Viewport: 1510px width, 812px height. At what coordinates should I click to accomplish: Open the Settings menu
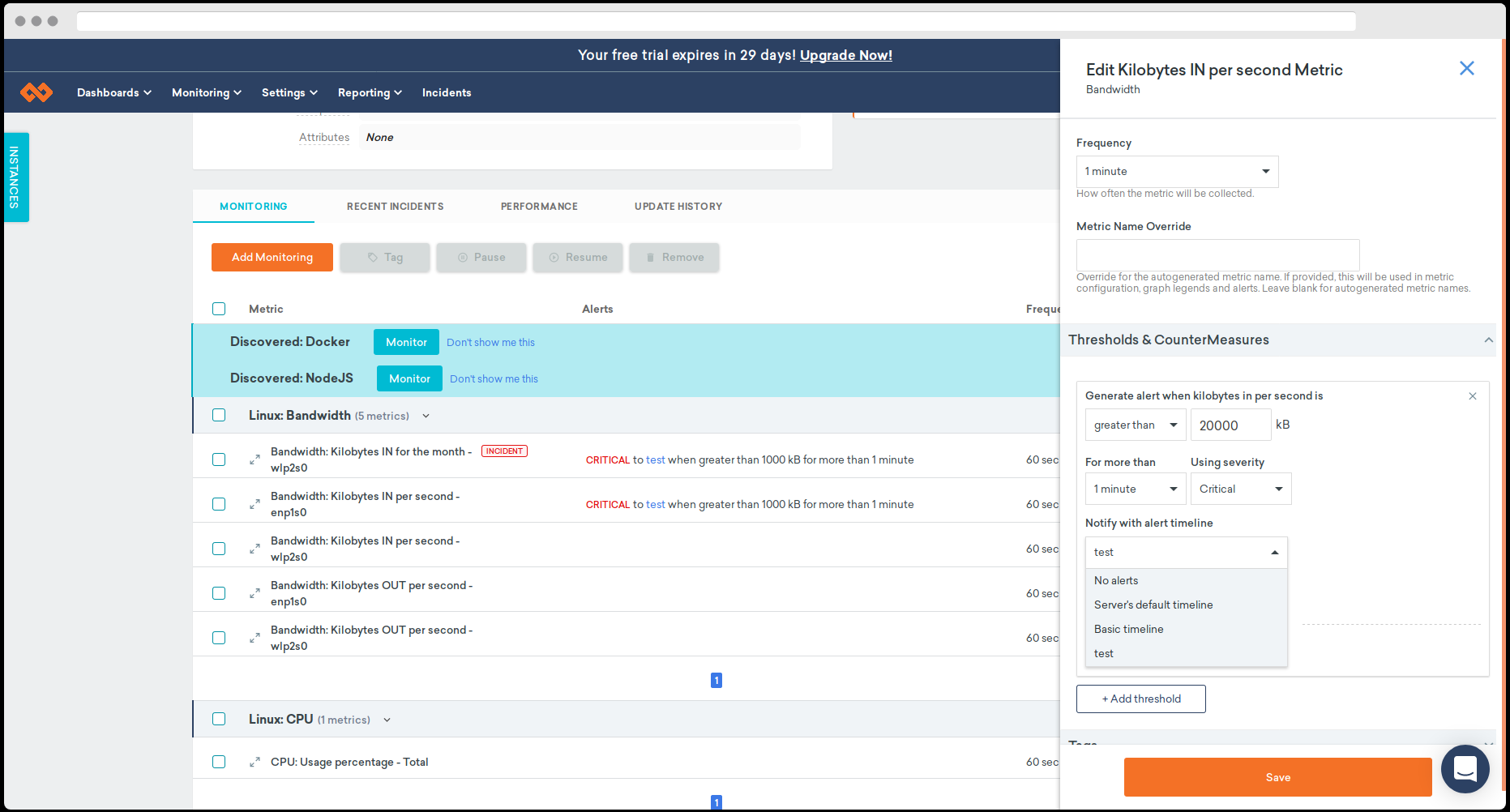(289, 92)
